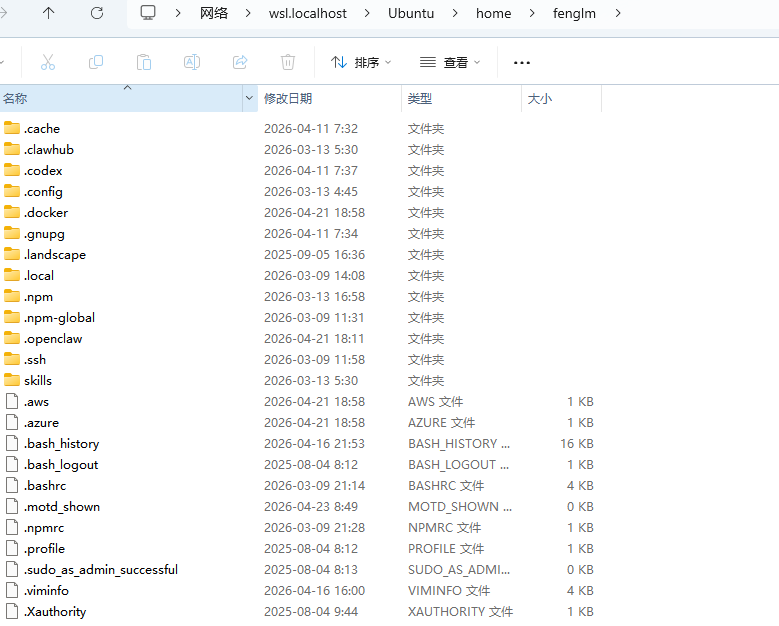Click the 16 KB size value
Viewport: 779px width, 626px height.
pos(577,443)
